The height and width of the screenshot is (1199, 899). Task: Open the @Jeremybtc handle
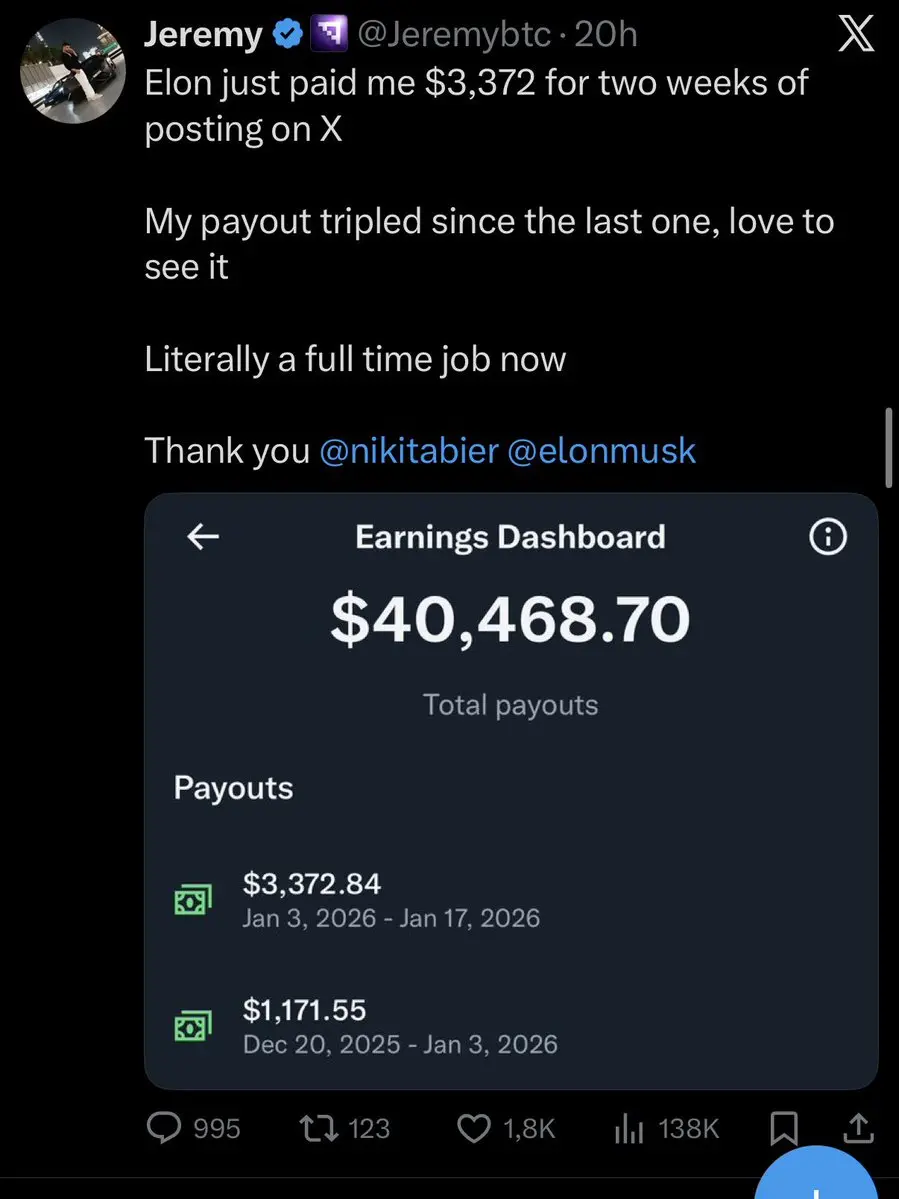pos(453,35)
